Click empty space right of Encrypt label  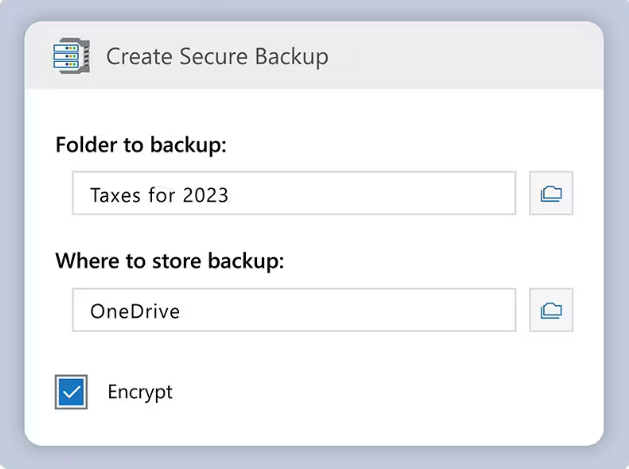[x=350, y=392]
